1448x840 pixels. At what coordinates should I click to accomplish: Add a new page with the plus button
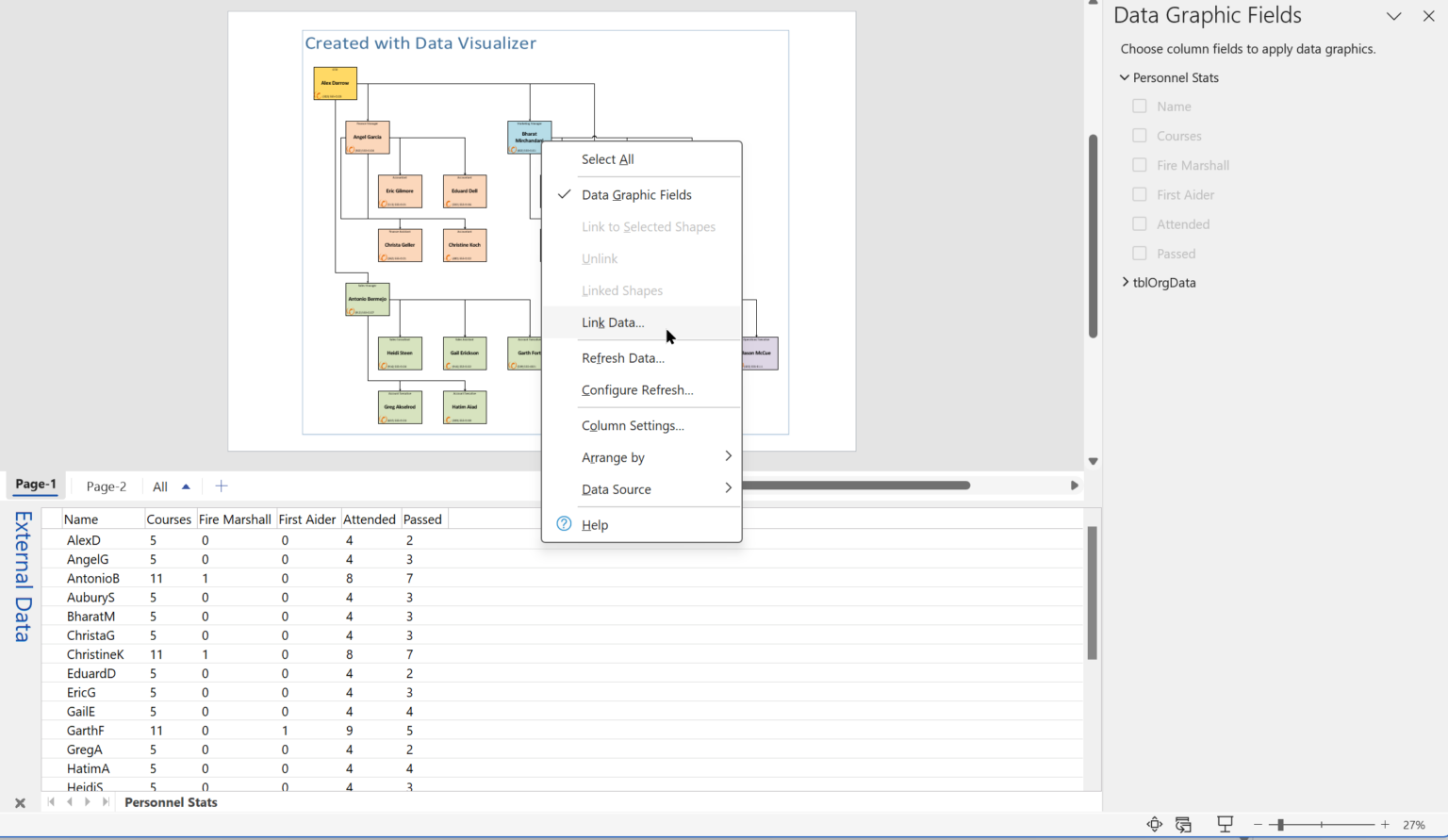click(221, 486)
